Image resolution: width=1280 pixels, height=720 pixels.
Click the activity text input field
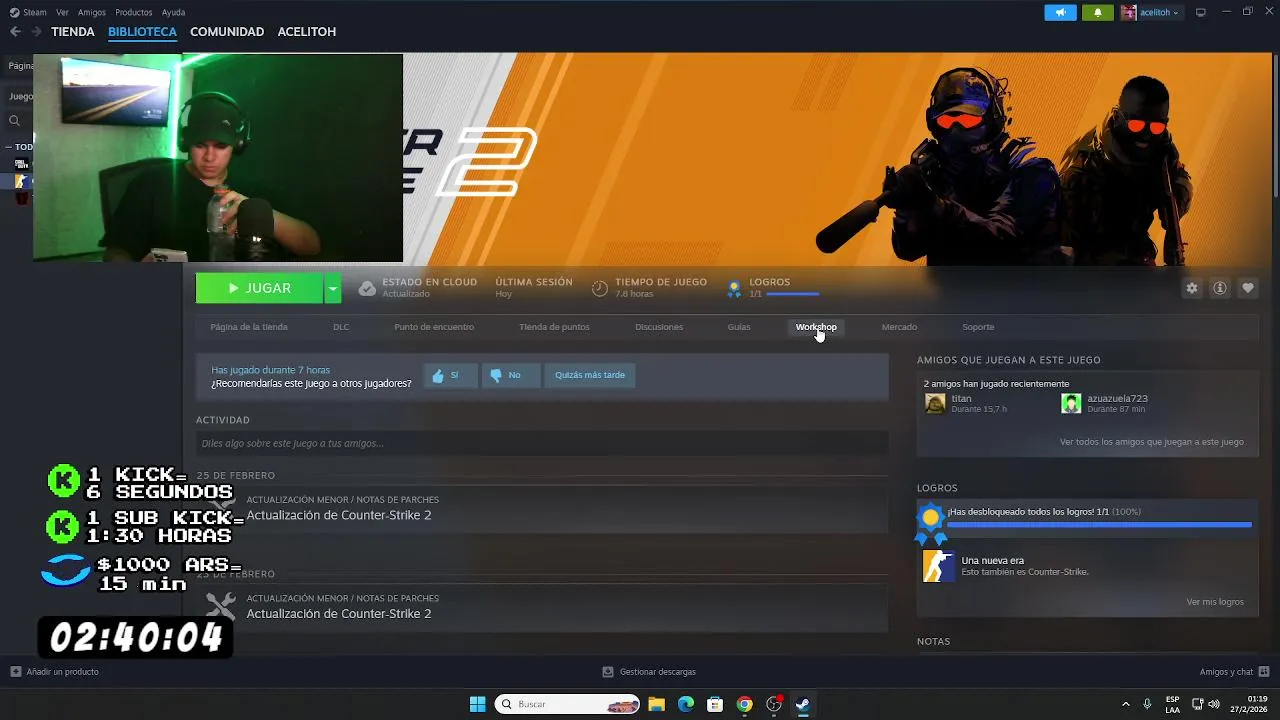point(542,443)
